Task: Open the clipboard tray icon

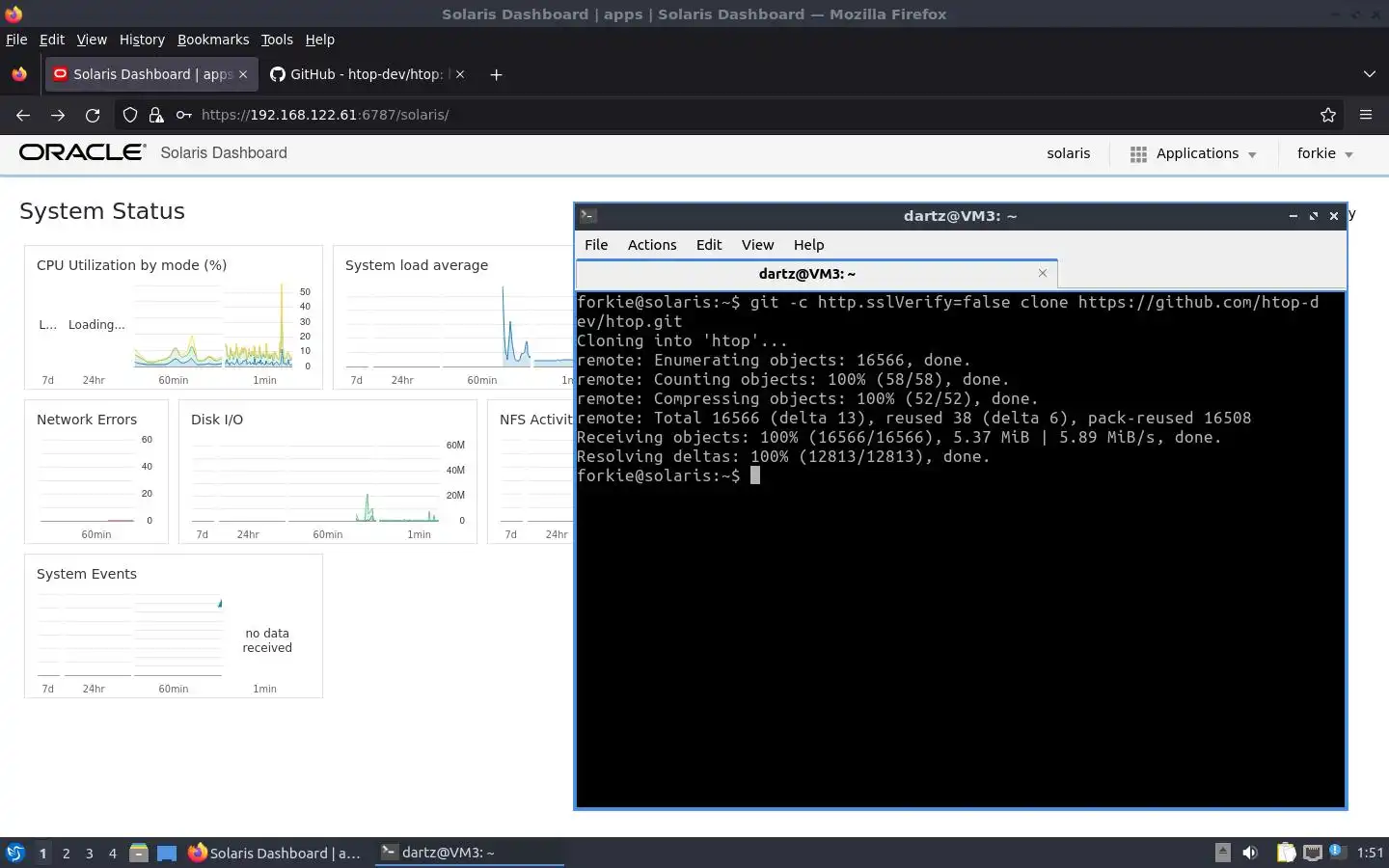Action: [x=1287, y=853]
